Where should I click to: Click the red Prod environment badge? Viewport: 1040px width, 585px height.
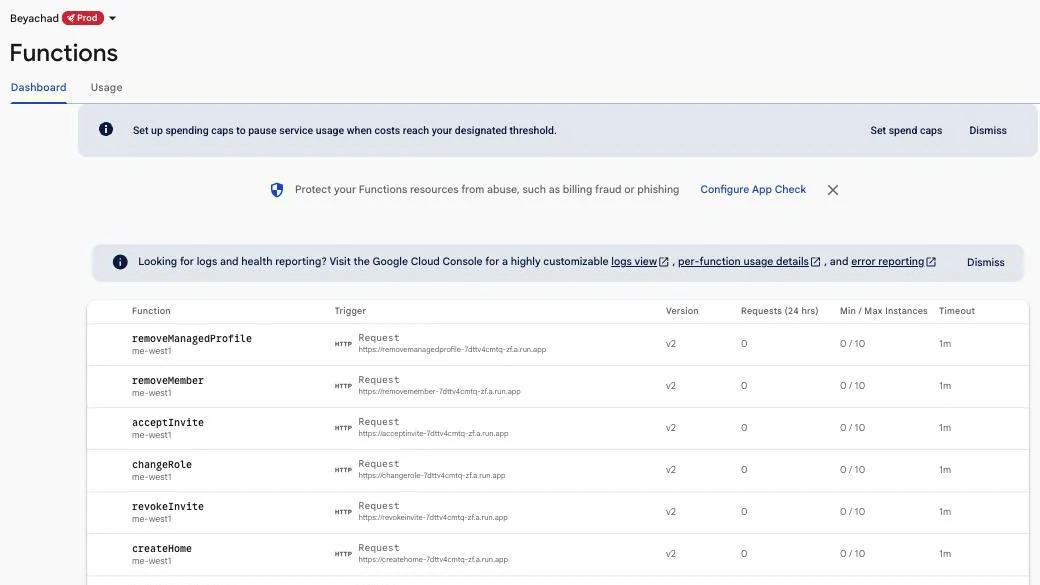[x=83, y=18]
